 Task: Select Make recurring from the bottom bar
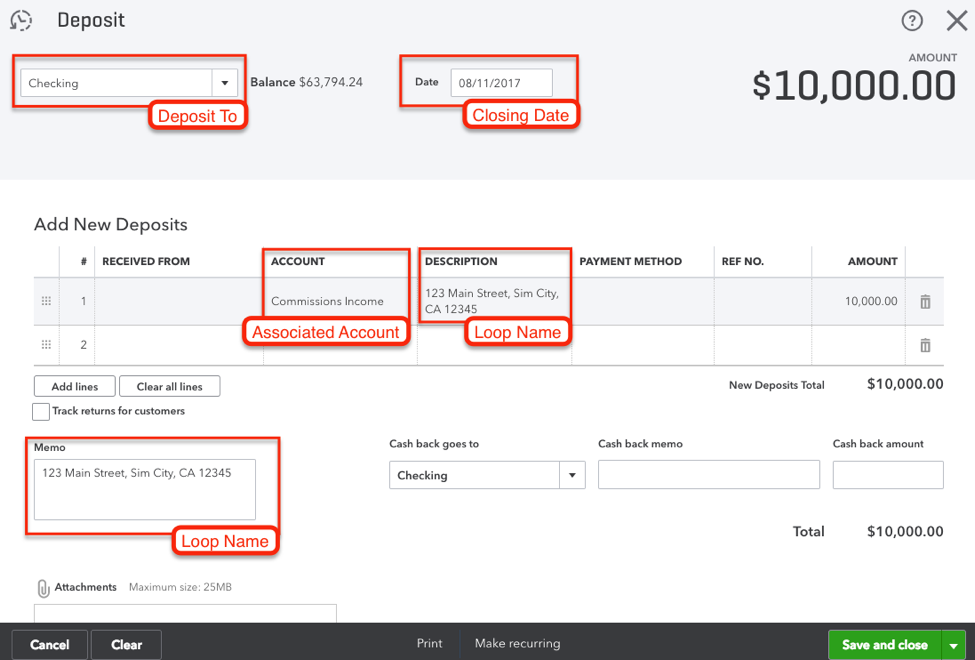(517, 644)
